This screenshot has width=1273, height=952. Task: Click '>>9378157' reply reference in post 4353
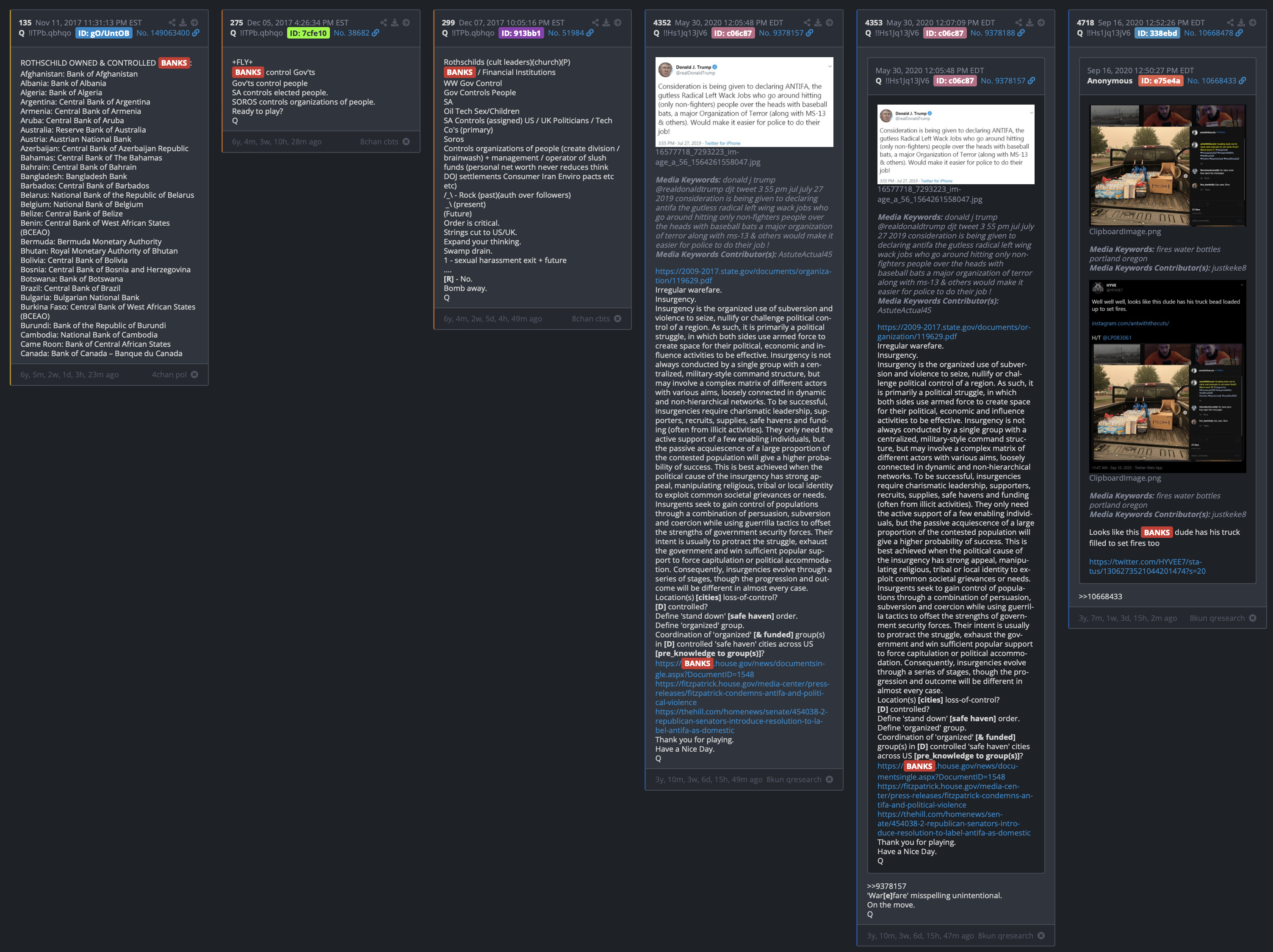886,886
